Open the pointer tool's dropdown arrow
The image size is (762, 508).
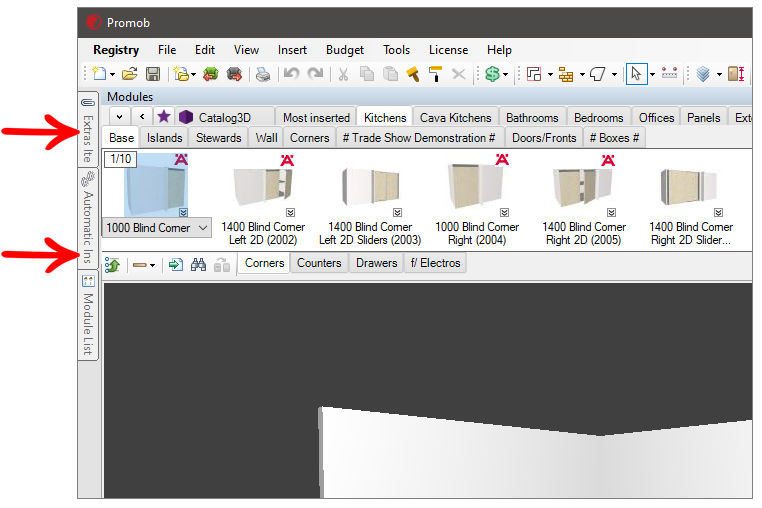pos(652,74)
